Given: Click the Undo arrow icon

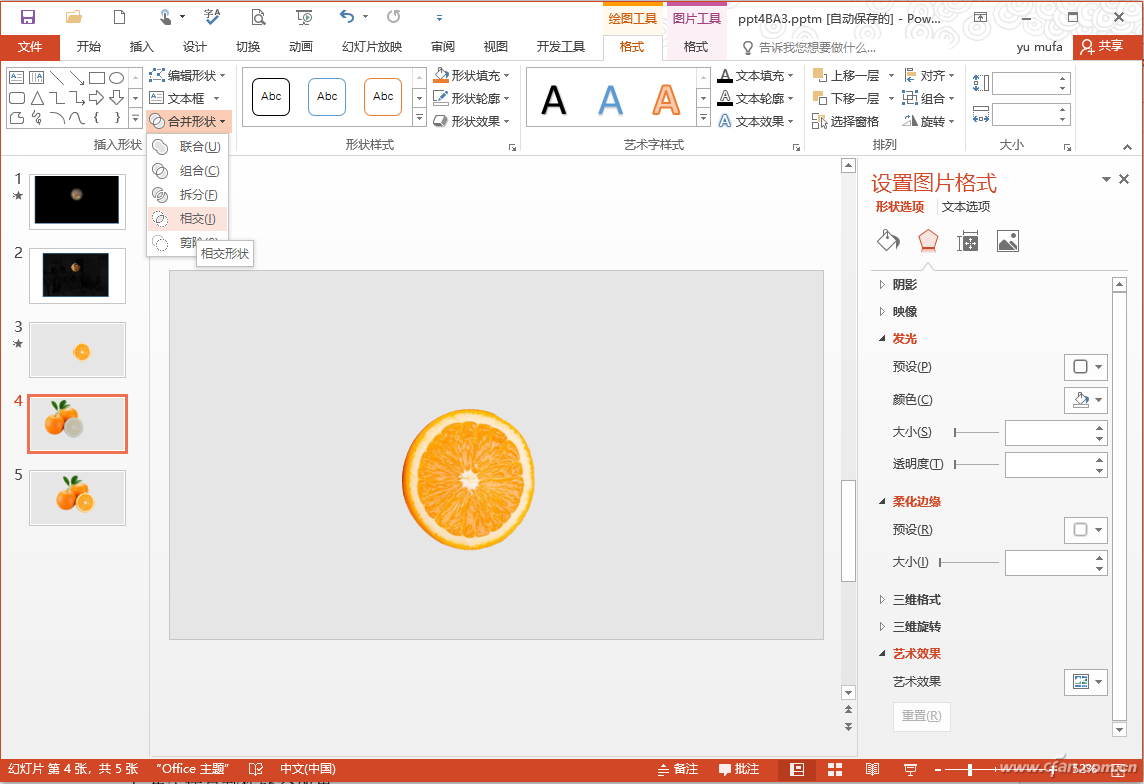Looking at the screenshot, I should pos(346,17).
